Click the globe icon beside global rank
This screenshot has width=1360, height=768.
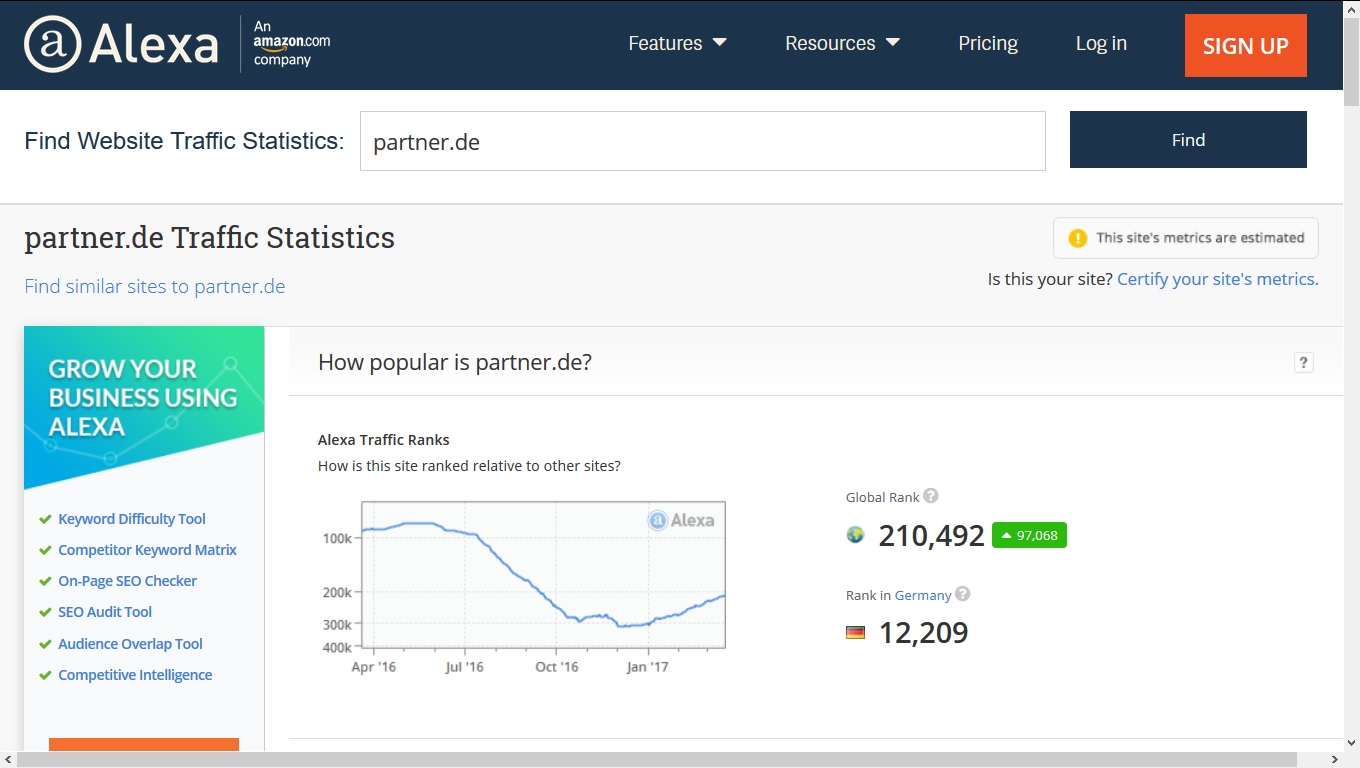click(x=855, y=535)
